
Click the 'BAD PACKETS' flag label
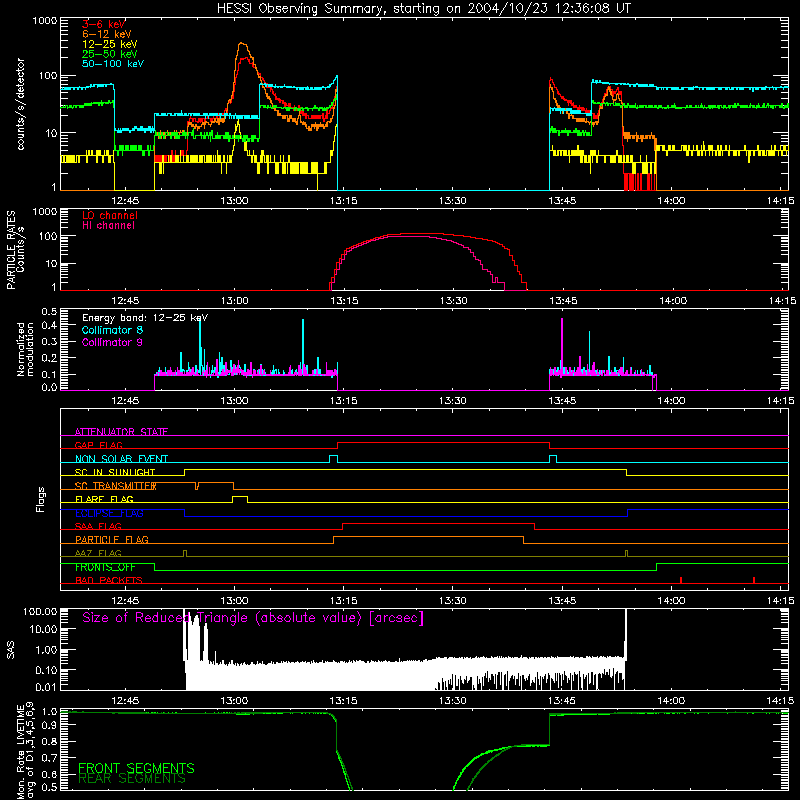[x=109, y=580]
